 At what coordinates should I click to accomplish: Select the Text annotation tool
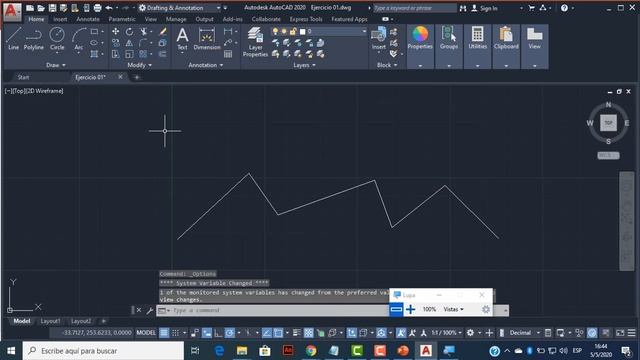(x=182, y=39)
